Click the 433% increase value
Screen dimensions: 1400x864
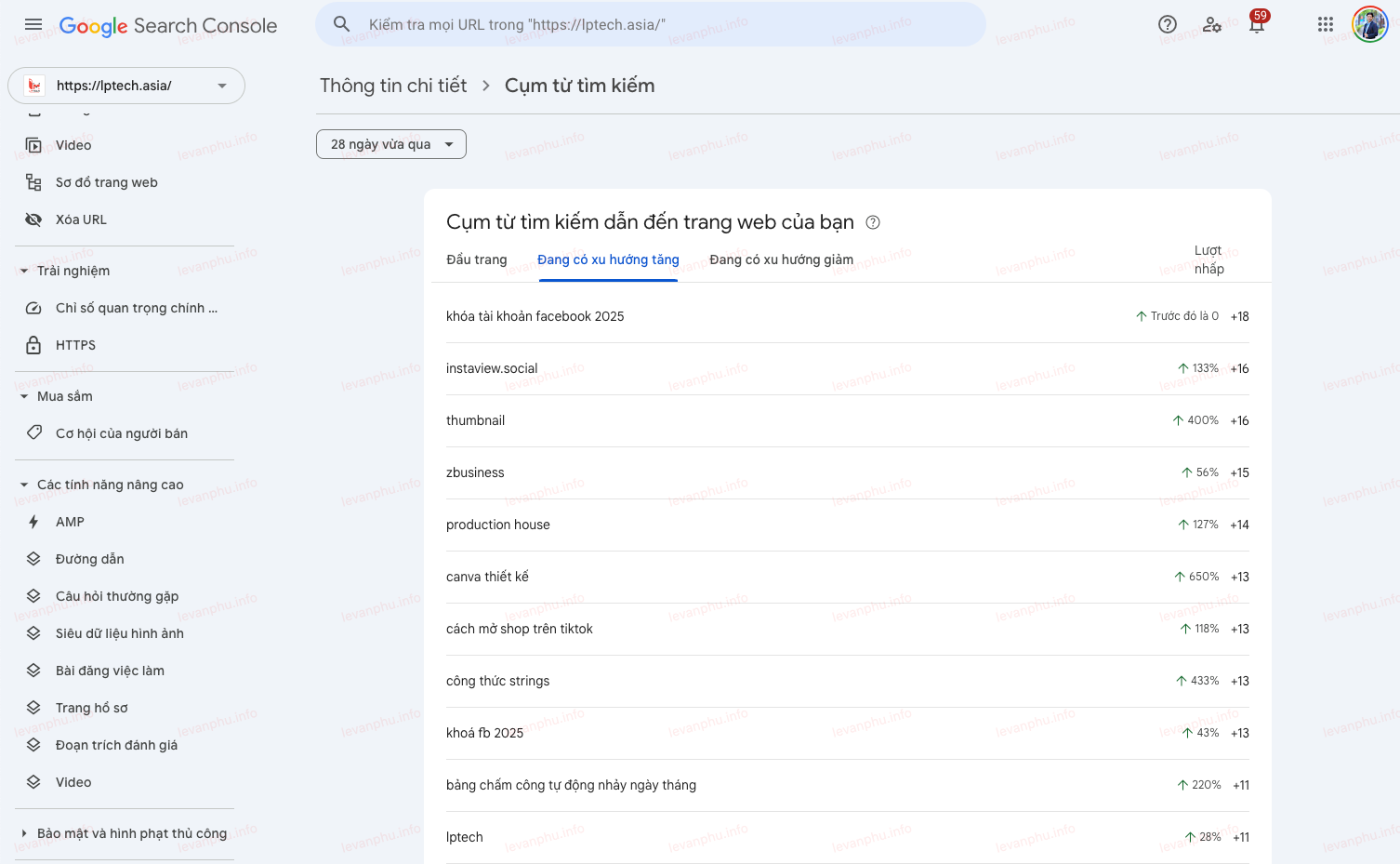pyautogui.click(x=1205, y=681)
